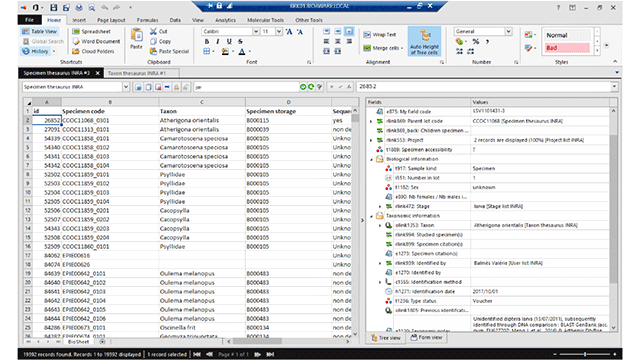This screenshot has width=640, height=360.
Task: Select the Specimen storage column header cell
Action: [289, 111]
